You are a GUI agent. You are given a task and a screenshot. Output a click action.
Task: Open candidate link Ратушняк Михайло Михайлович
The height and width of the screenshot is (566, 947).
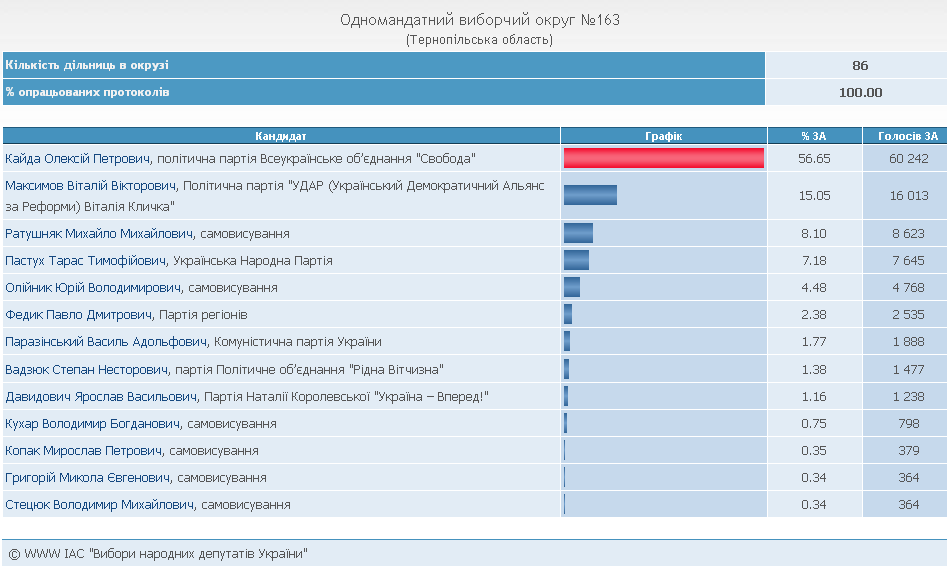tap(99, 234)
